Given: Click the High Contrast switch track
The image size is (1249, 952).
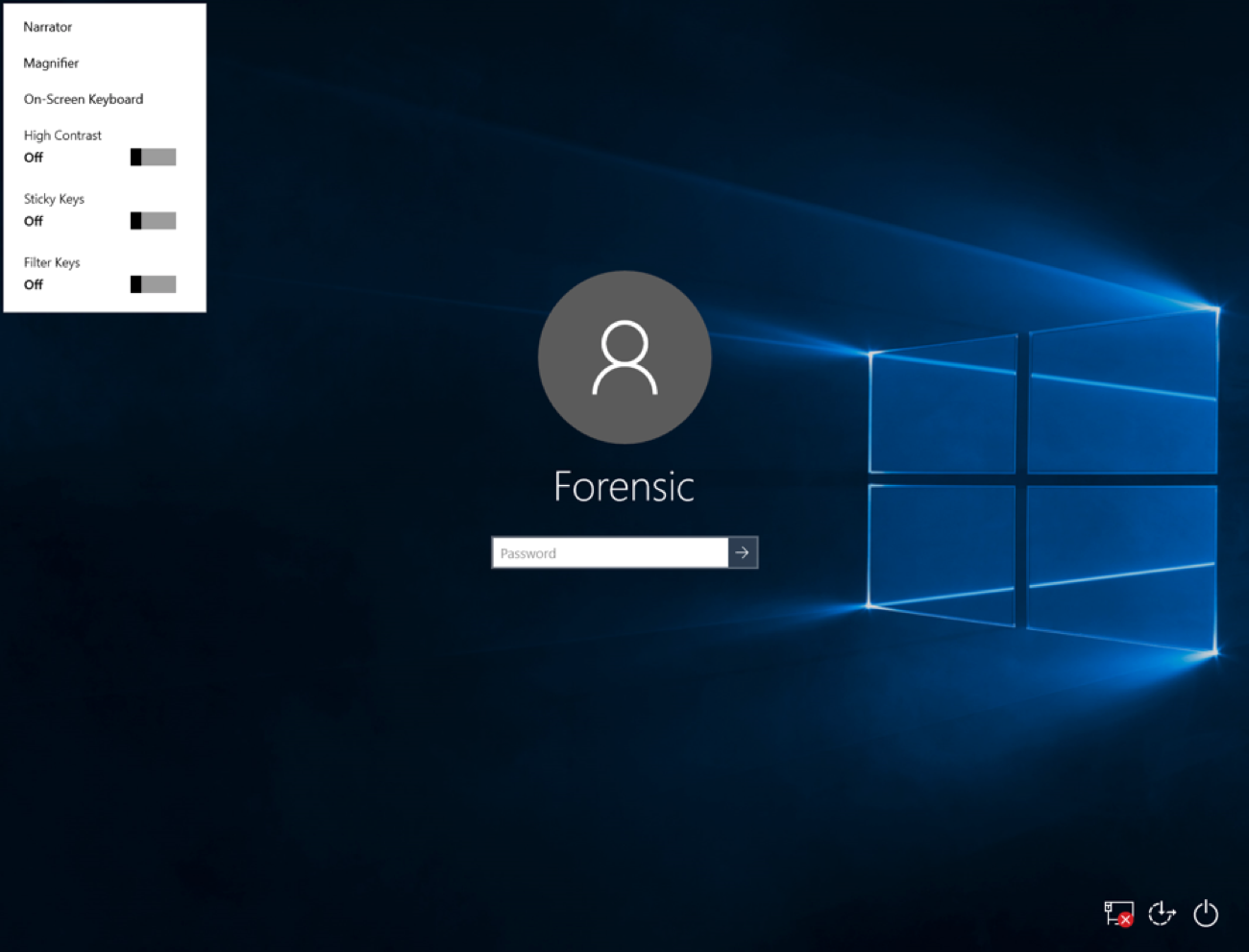Looking at the screenshot, I should [153, 157].
